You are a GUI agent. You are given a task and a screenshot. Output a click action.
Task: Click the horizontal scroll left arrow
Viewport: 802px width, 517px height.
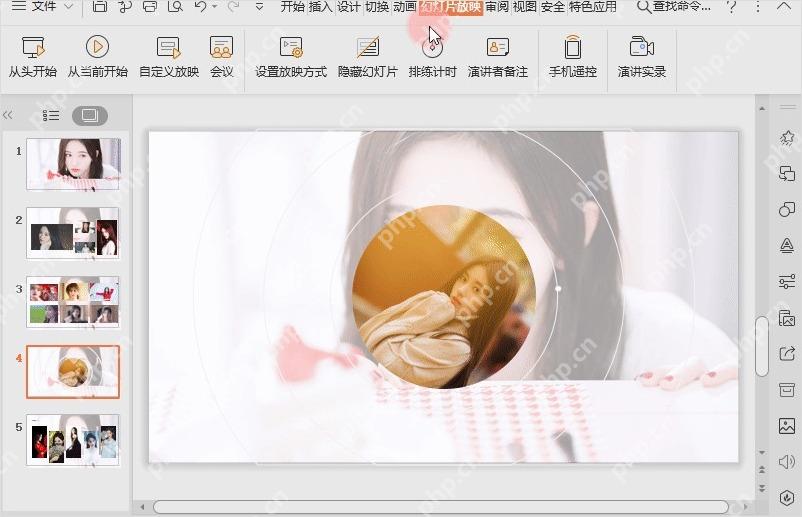pyautogui.click(x=143, y=507)
